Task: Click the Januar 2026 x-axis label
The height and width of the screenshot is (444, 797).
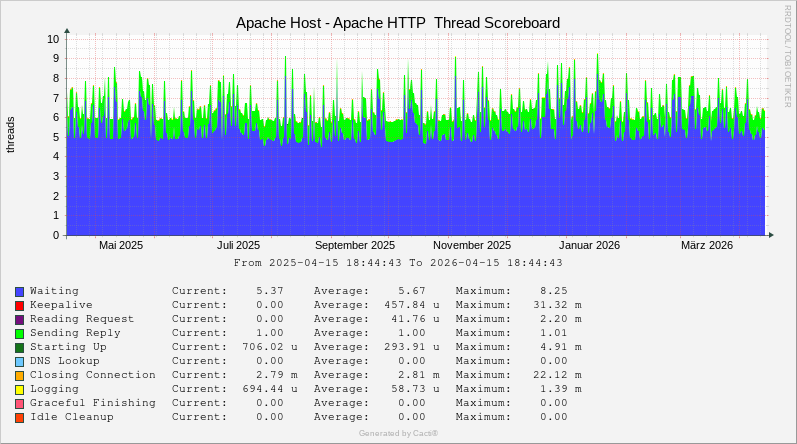Action: click(589, 245)
